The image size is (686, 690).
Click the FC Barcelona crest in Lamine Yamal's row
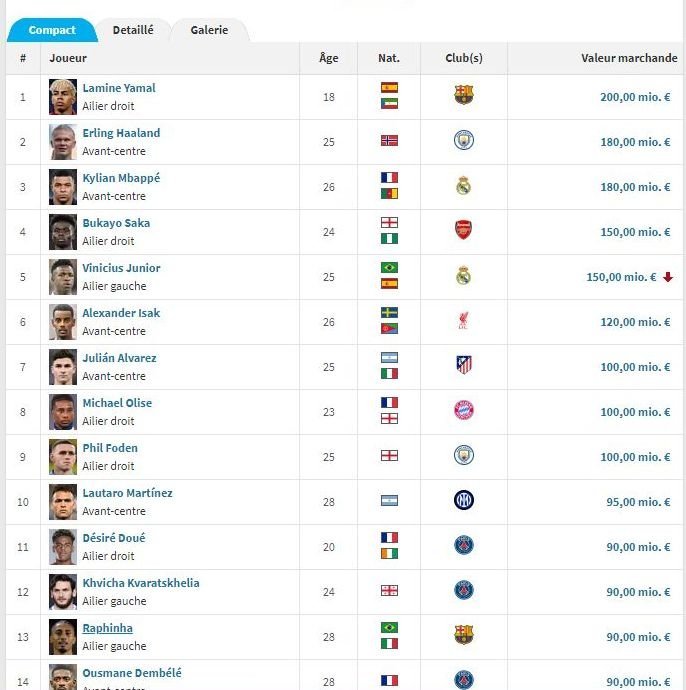tap(463, 96)
